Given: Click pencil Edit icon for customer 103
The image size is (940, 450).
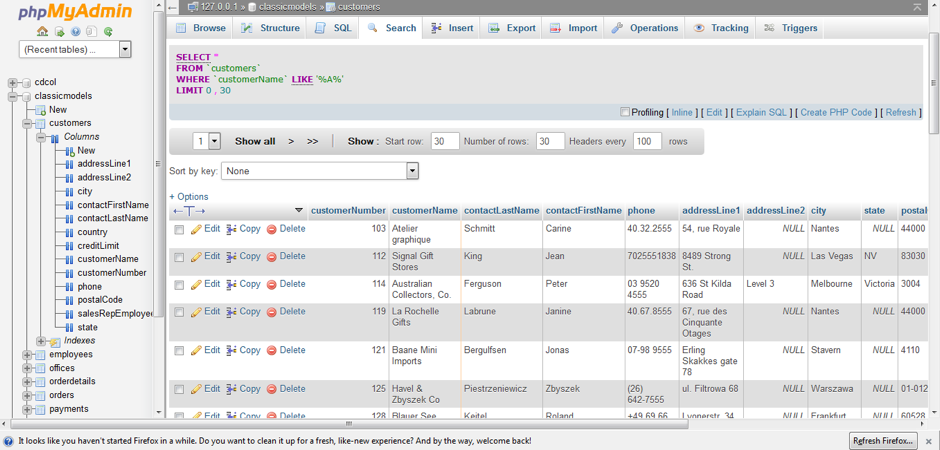Looking at the screenshot, I should (197, 229).
